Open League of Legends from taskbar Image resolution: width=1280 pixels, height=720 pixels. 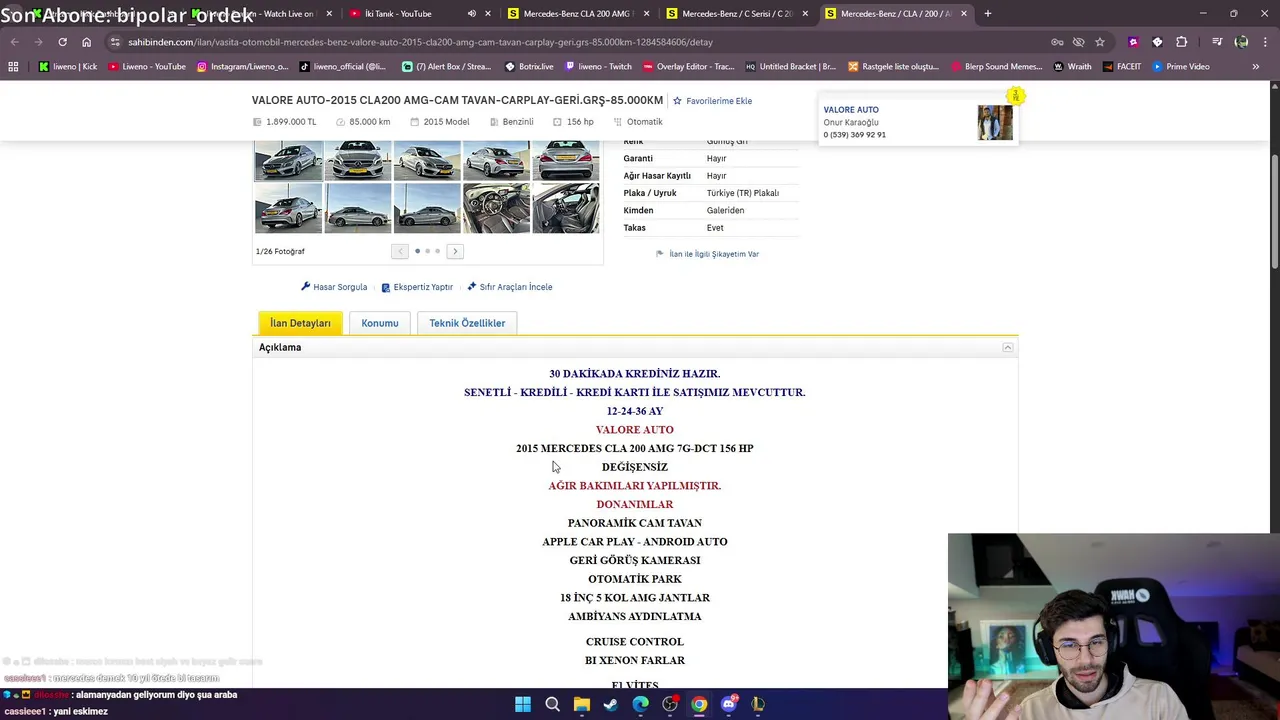point(758,704)
